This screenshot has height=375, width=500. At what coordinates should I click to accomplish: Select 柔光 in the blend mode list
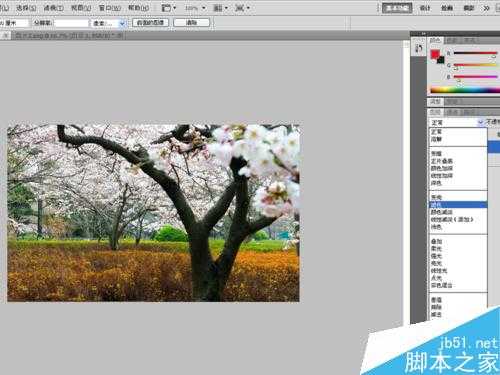pyautogui.click(x=436, y=249)
